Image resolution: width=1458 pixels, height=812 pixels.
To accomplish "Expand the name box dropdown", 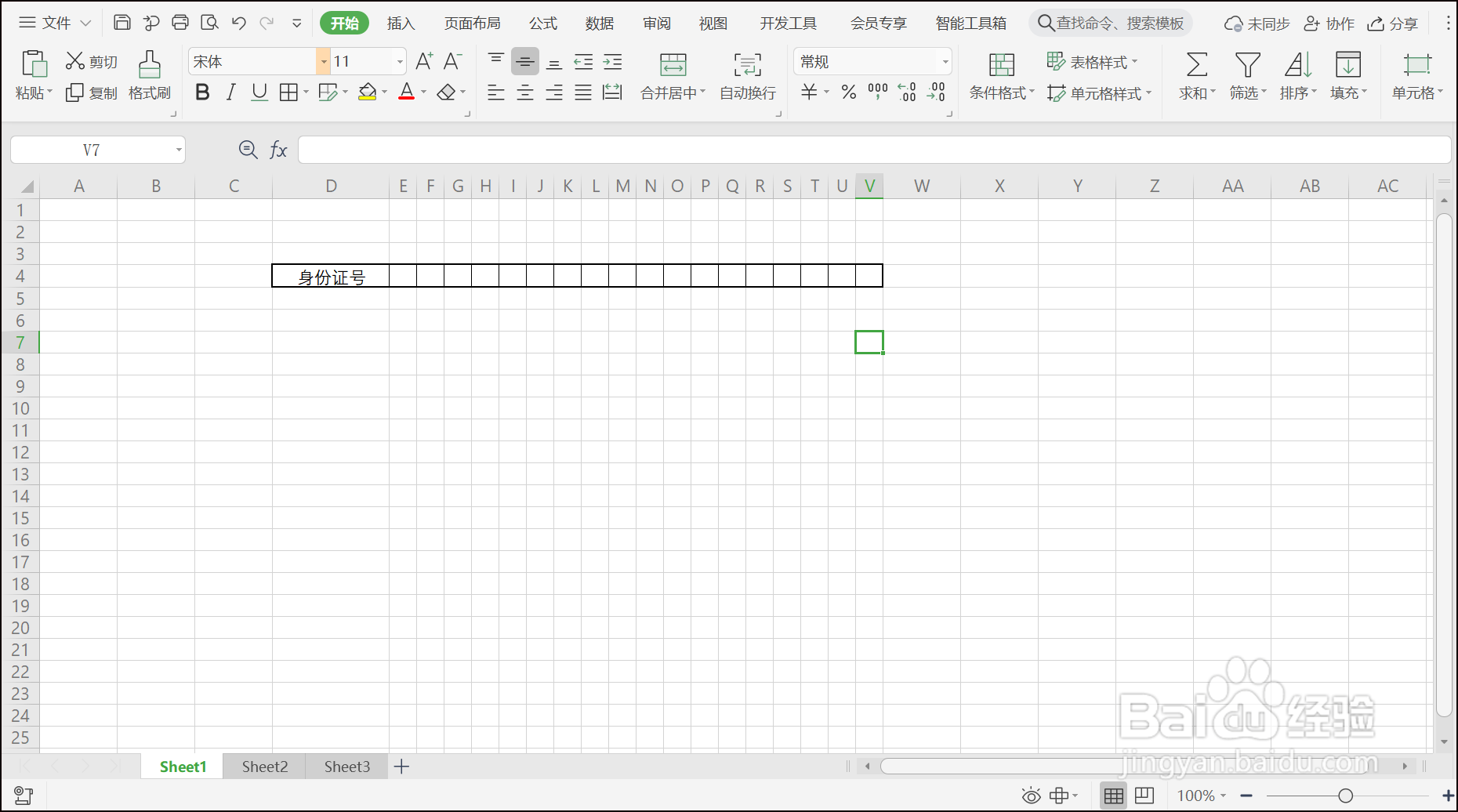I will tap(179, 150).
